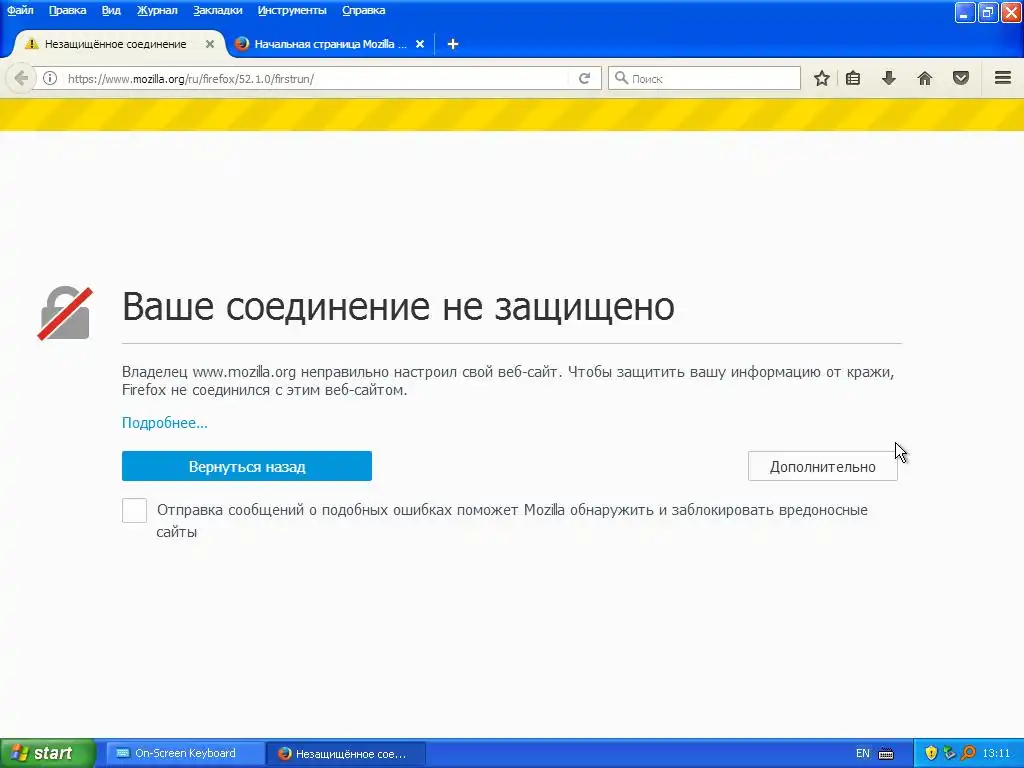Image resolution: width=1024 pixels, height=768 pixels.
Task: Click the Дополнительно button
Action: pos(823,466)
